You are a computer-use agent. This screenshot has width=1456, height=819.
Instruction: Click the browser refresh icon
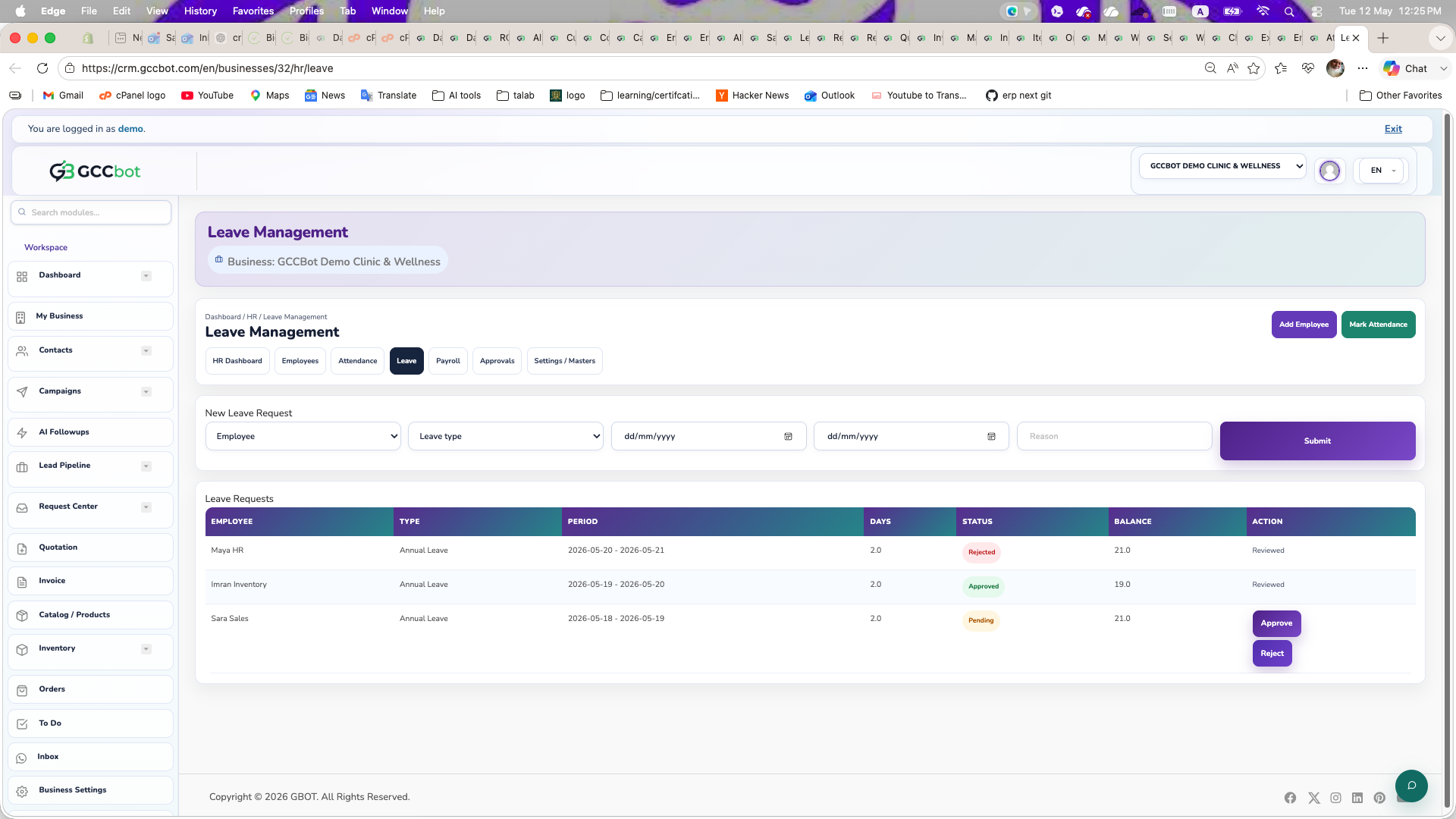(x=42, y=68)
